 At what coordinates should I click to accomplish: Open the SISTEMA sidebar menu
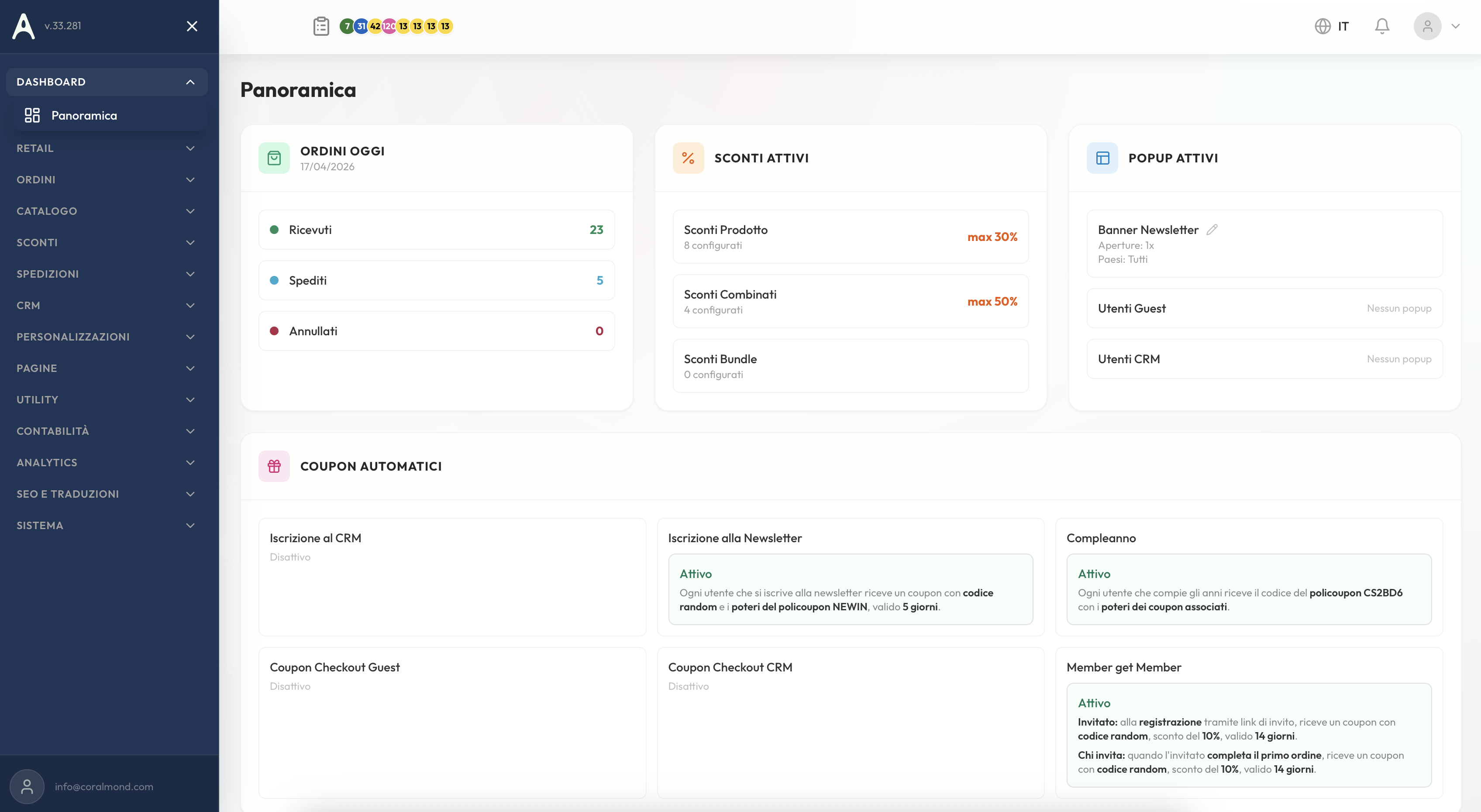[107, 525]
